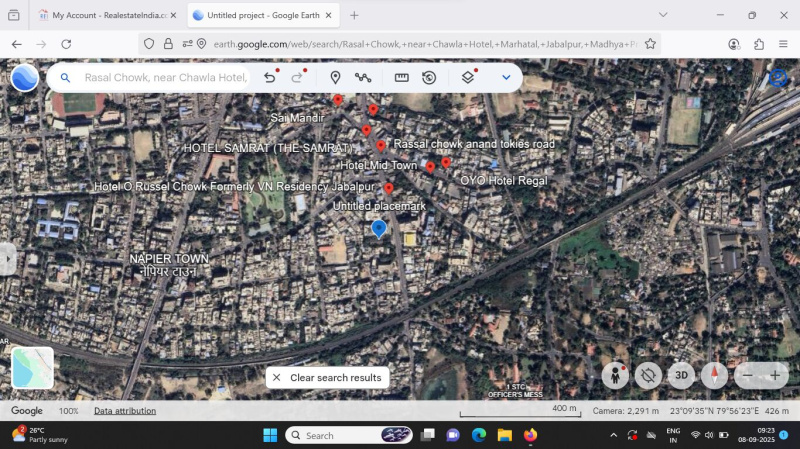
Task: Select Hotel O Russel Chowk pin
Action: point(389,188)
